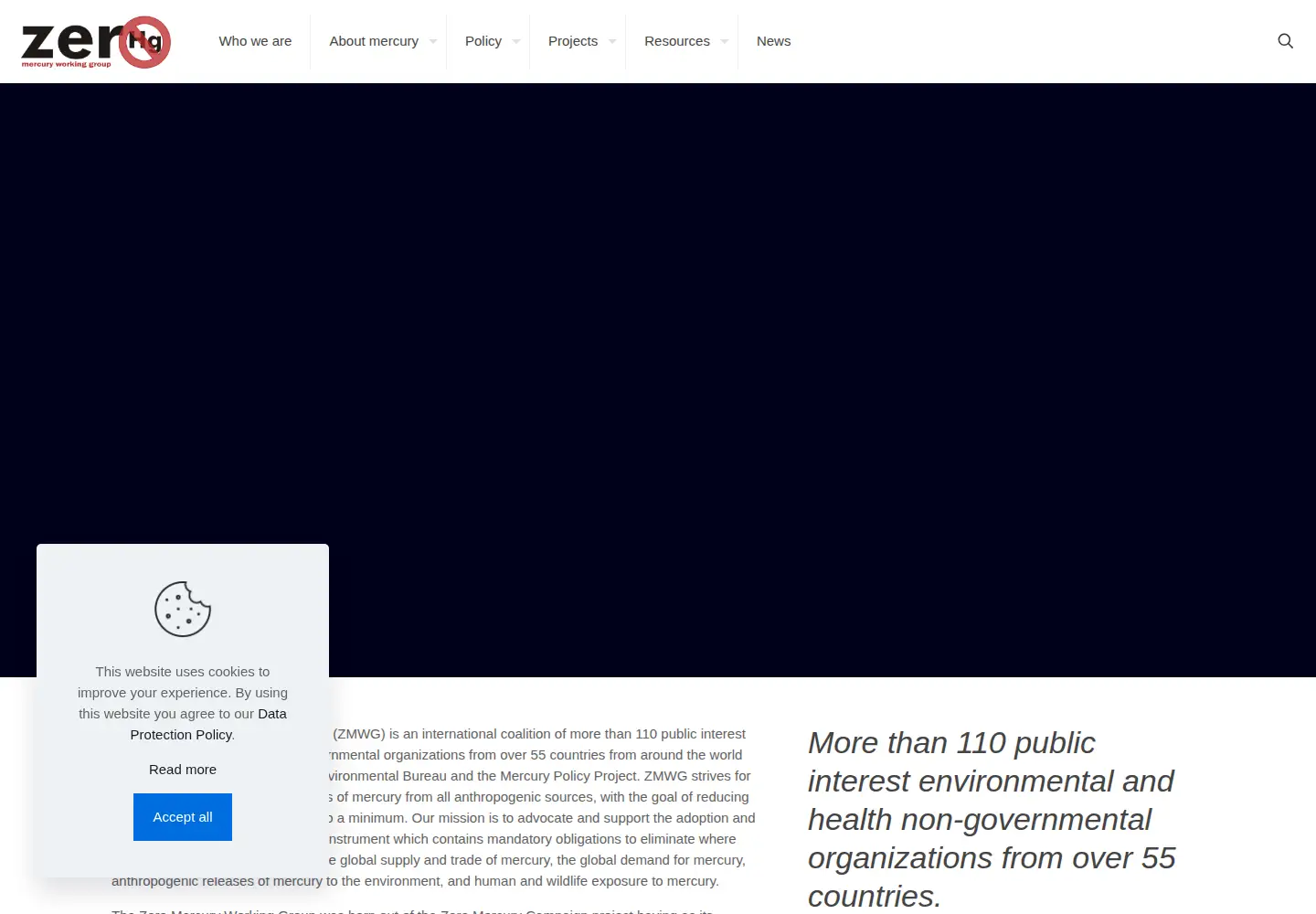The height and width of the screenshot is (914, 1316).
Task: Go to the News page
Action: tap(773, 41)
